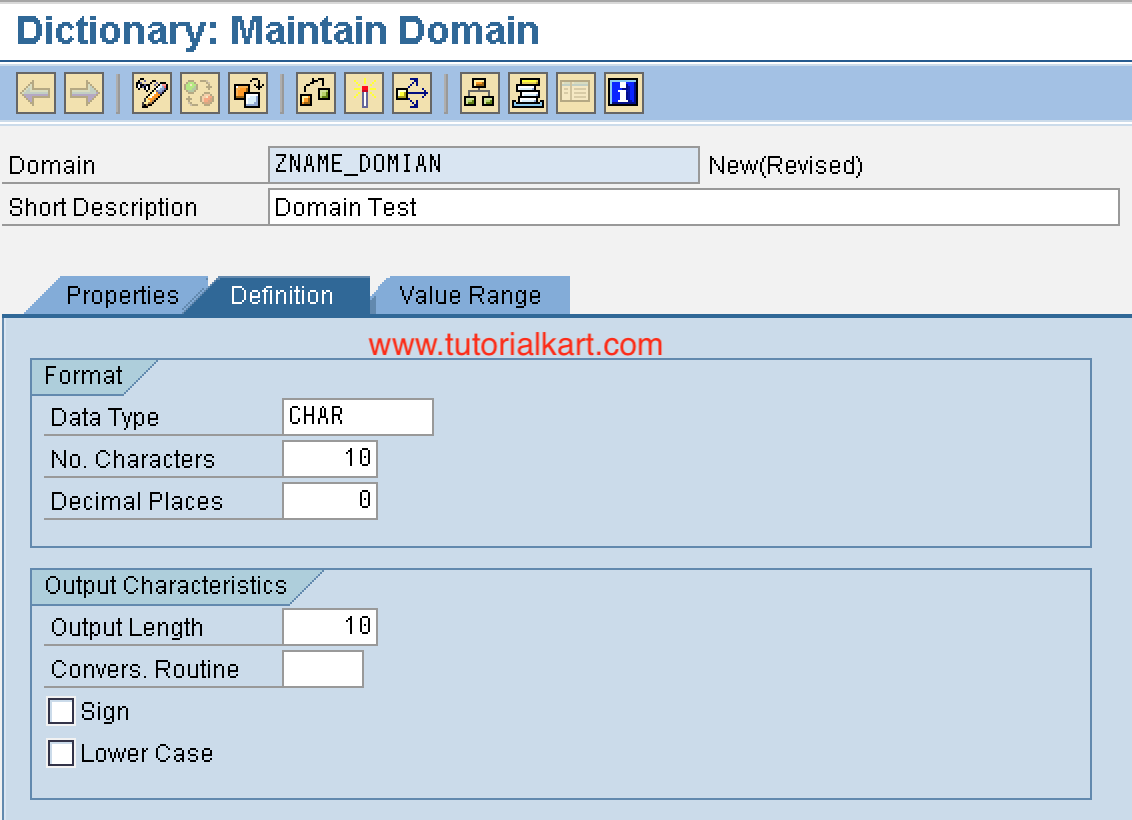Focus the Convers. Routine input field
1132x820 pixels.
pos(322,669)
